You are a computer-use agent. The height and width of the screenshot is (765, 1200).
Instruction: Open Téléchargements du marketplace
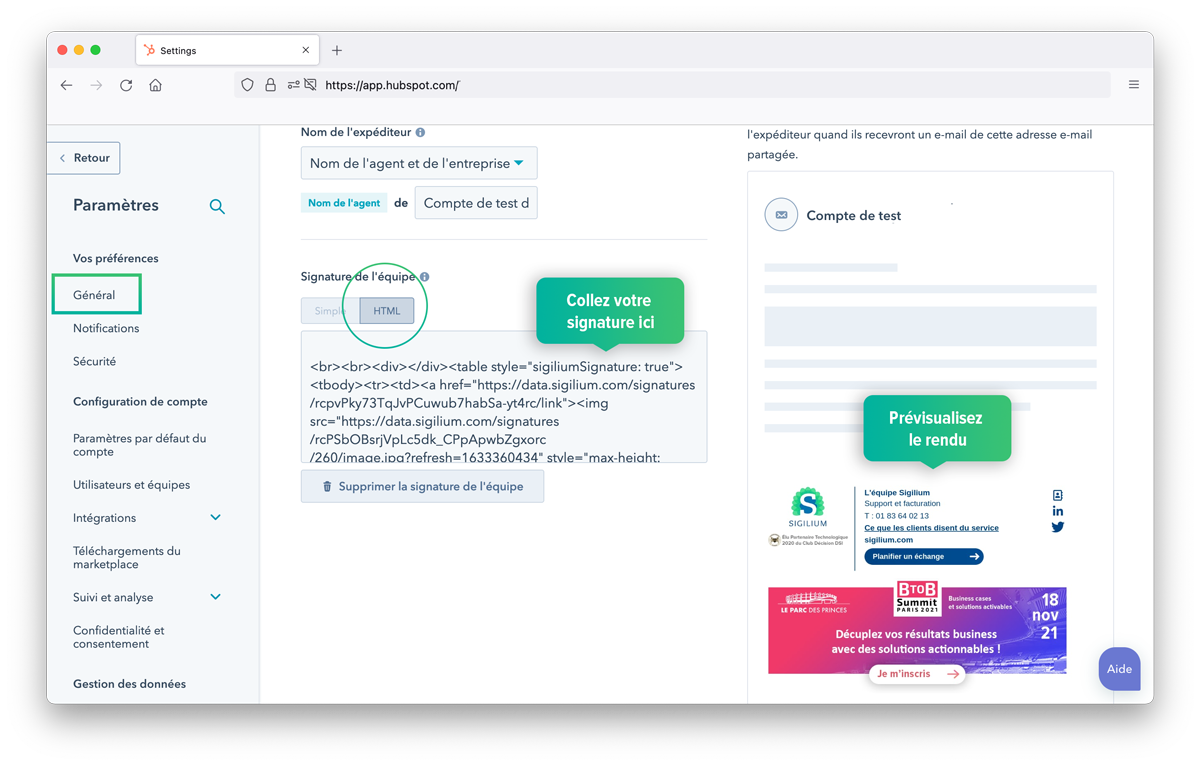click(x=127, y=558)
